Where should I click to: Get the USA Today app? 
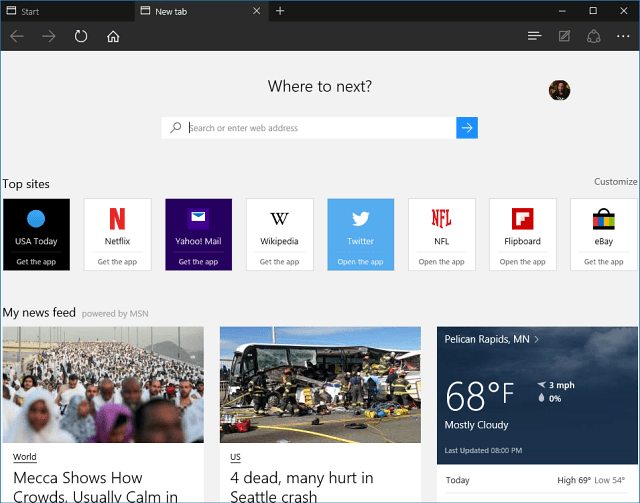36,262
